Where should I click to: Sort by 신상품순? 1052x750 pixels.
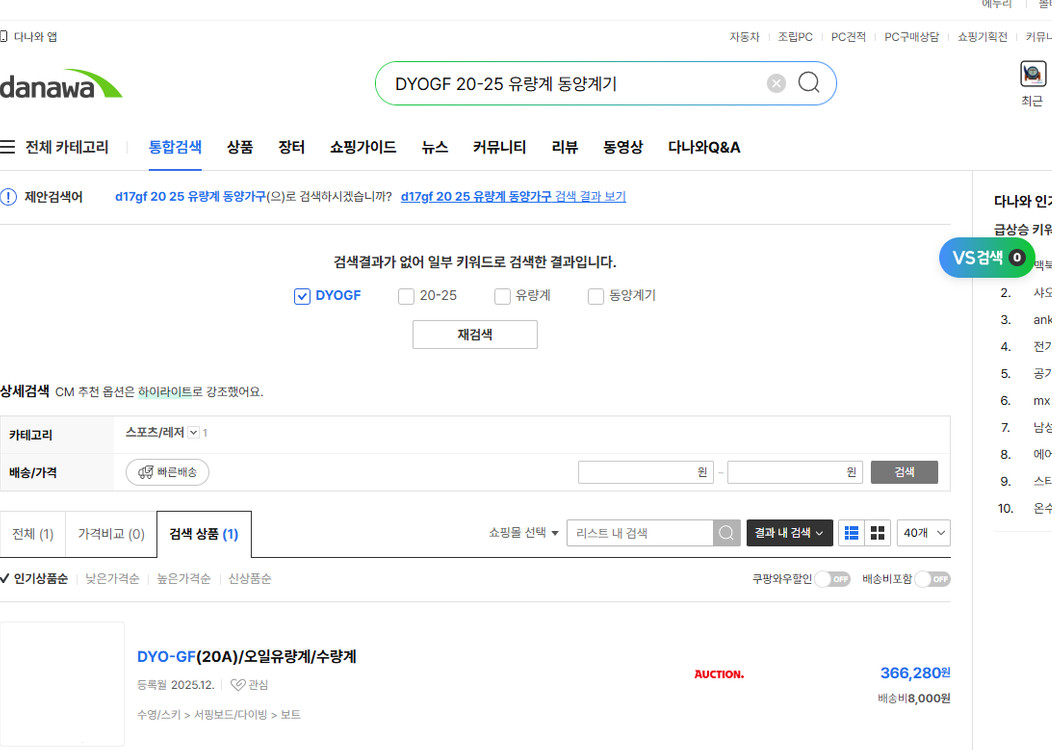250,579
